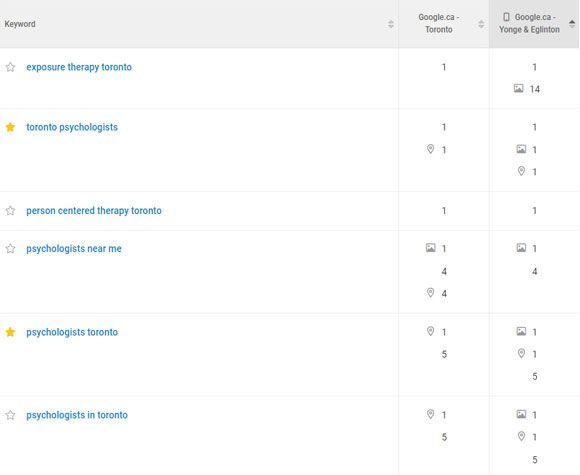Click image icon in psychologists toronto Yonge column
Viewport: 580px width, 475px height.
[521, 331]
